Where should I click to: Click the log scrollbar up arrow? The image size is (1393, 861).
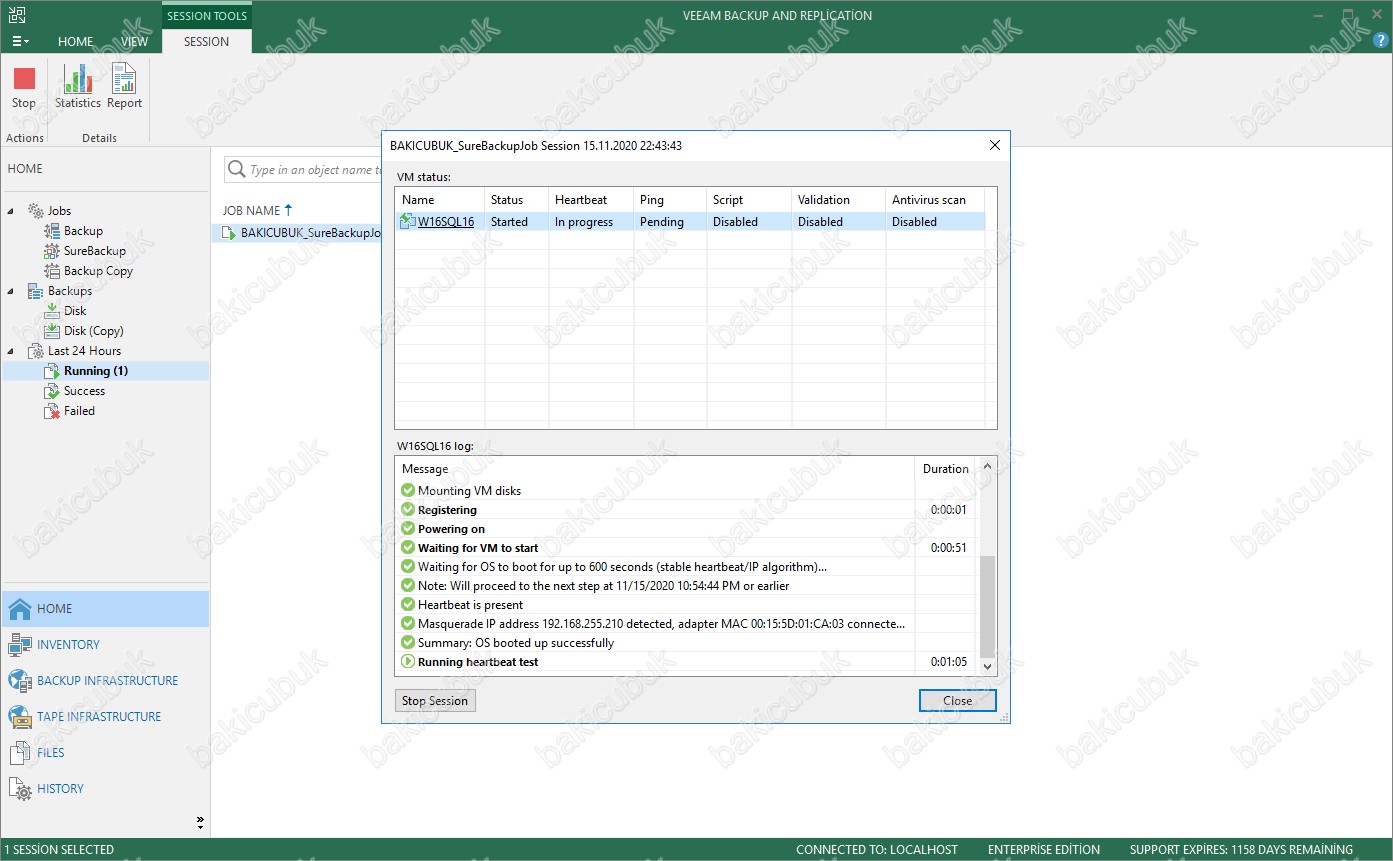tap(987, 467)
